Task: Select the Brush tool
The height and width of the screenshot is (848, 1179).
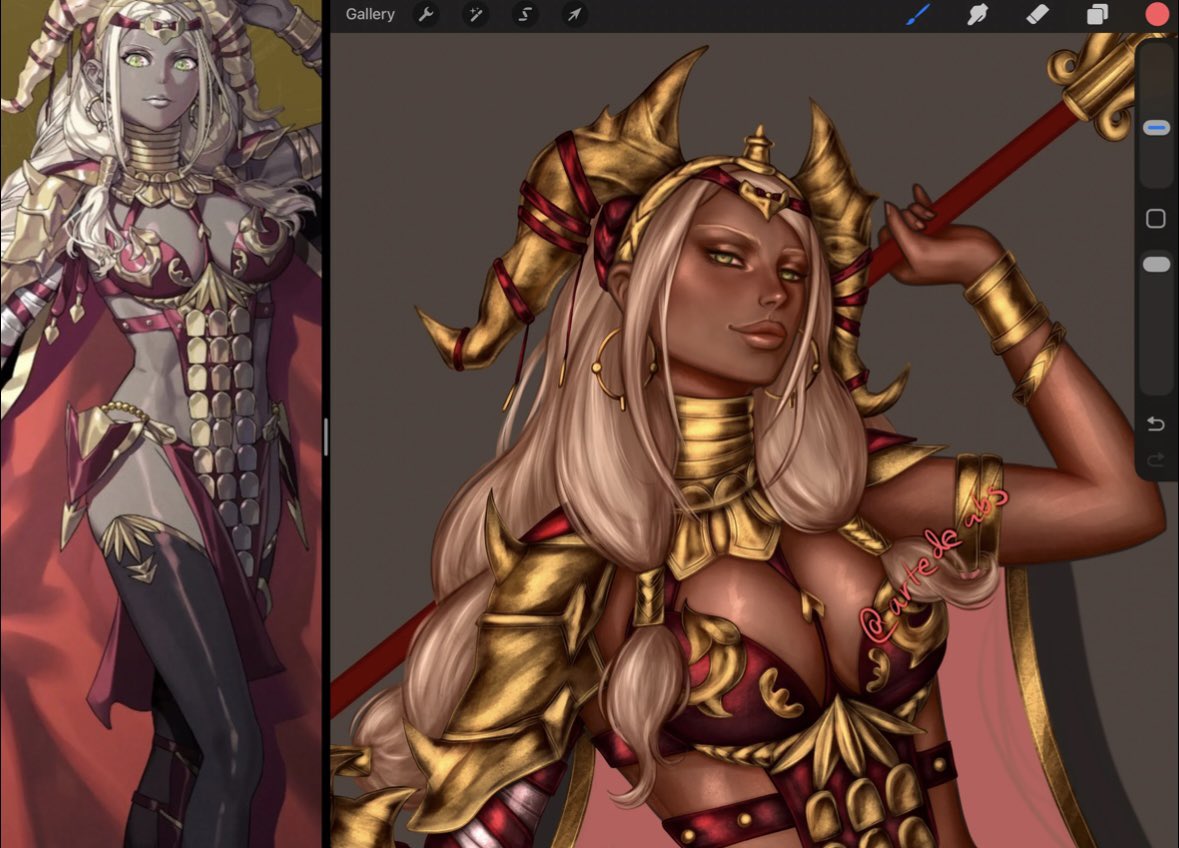Action: (918, 14)
